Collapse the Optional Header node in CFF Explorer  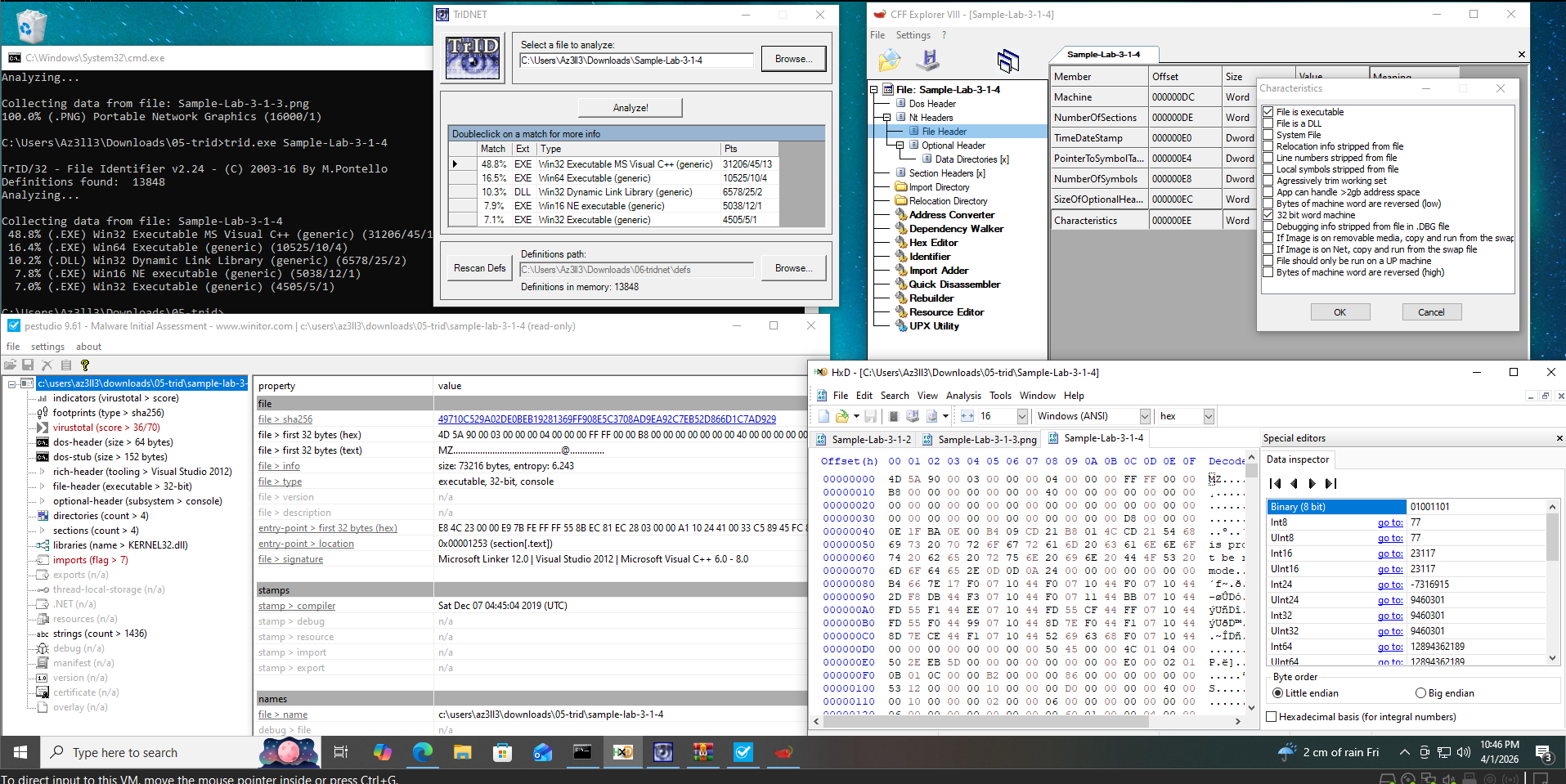click(x=900, y=146)
